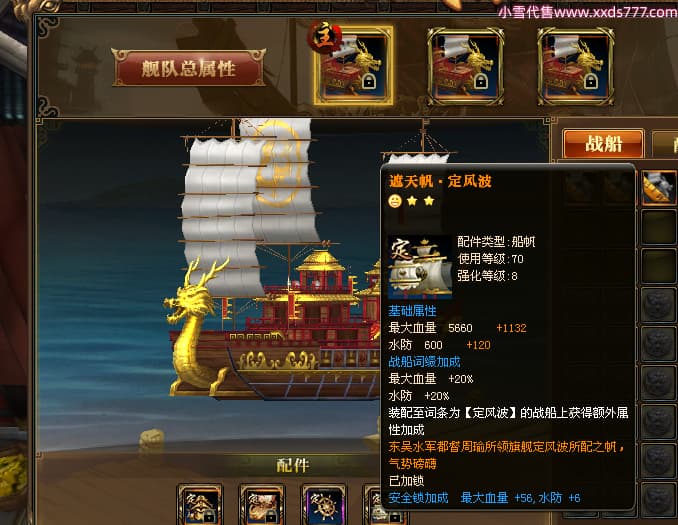Select the second locked dragon ship slot
Viewport: 678px width, 525px height.
[x=465, y=67]
